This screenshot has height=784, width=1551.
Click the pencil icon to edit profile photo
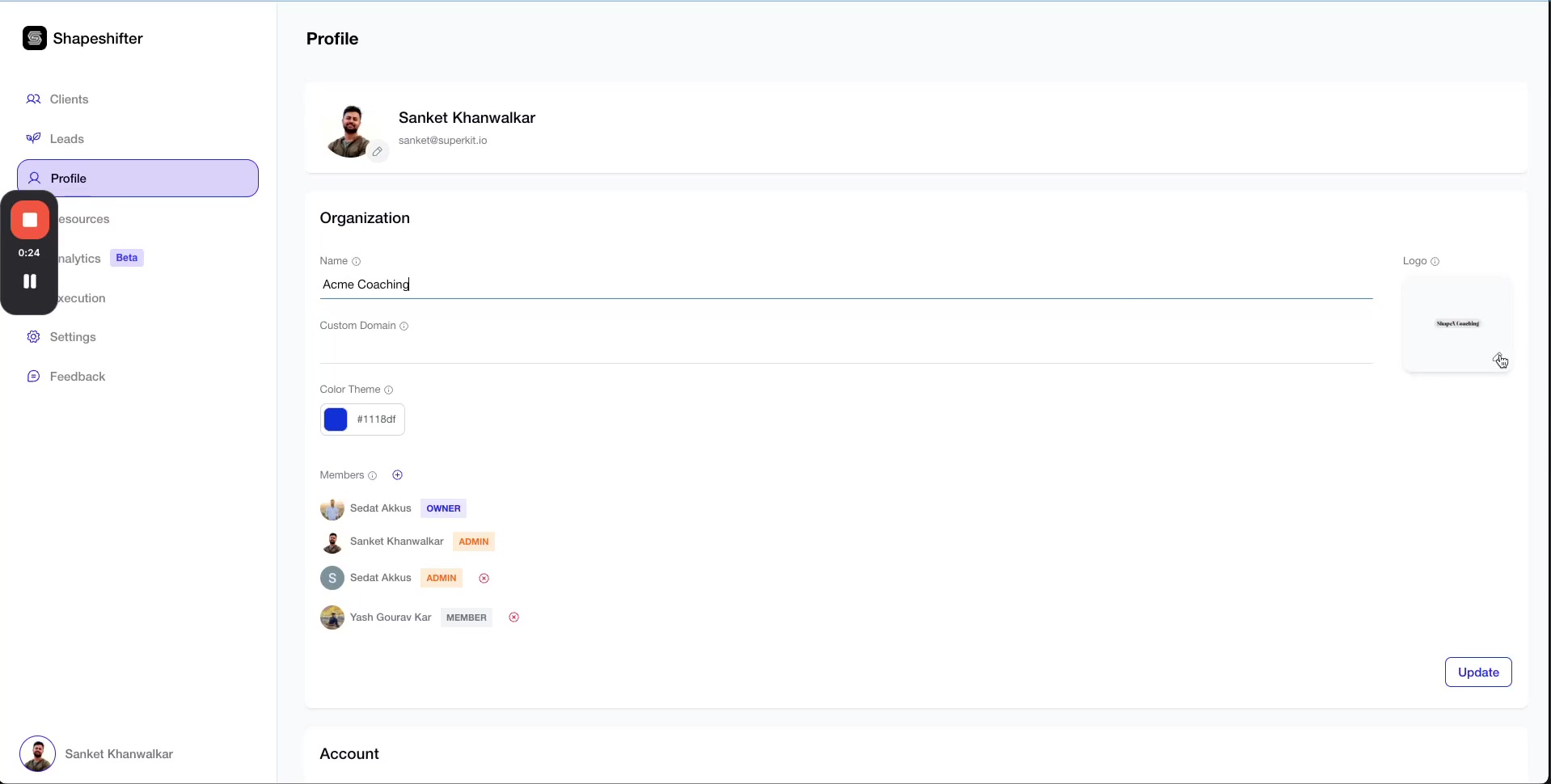click(378, 151)
